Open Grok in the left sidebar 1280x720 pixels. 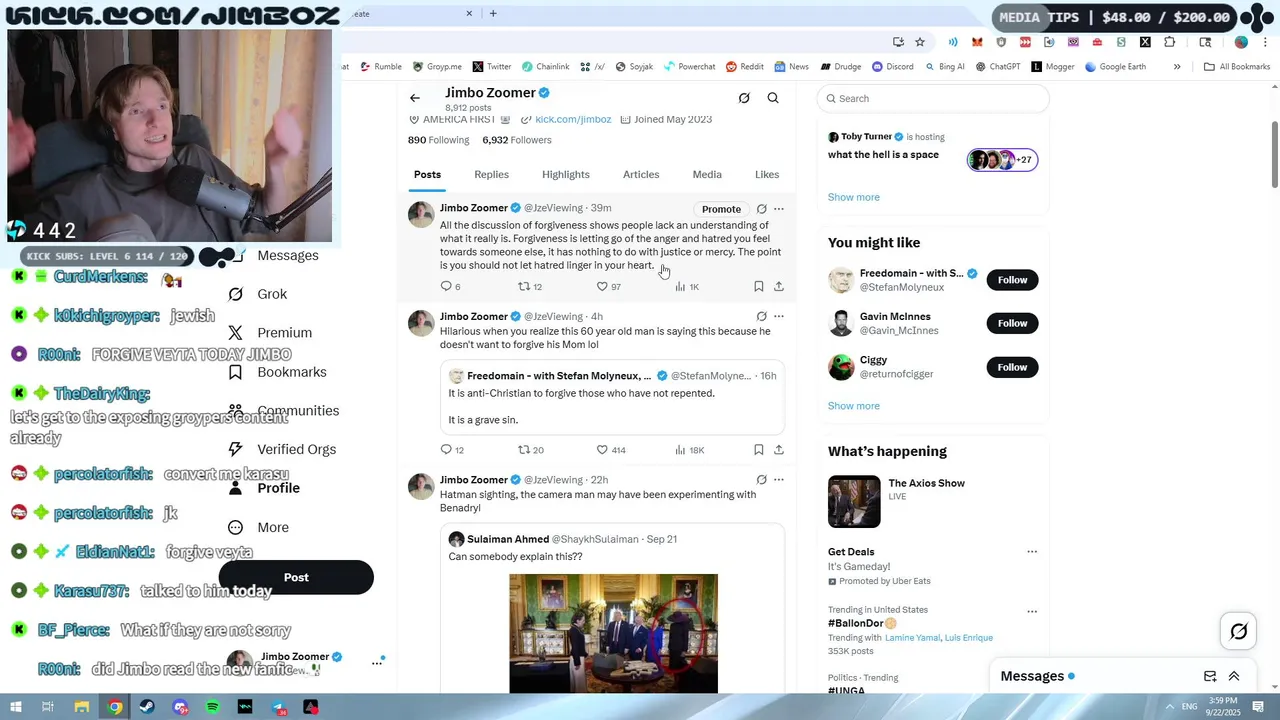pos(258,294)
